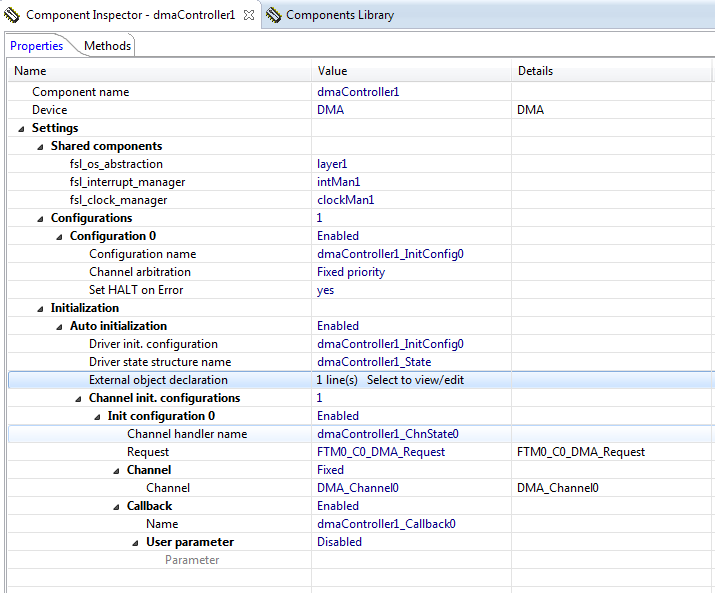
Task: Collapse the Auto initialization node
Action: click(x=61, y=326)
